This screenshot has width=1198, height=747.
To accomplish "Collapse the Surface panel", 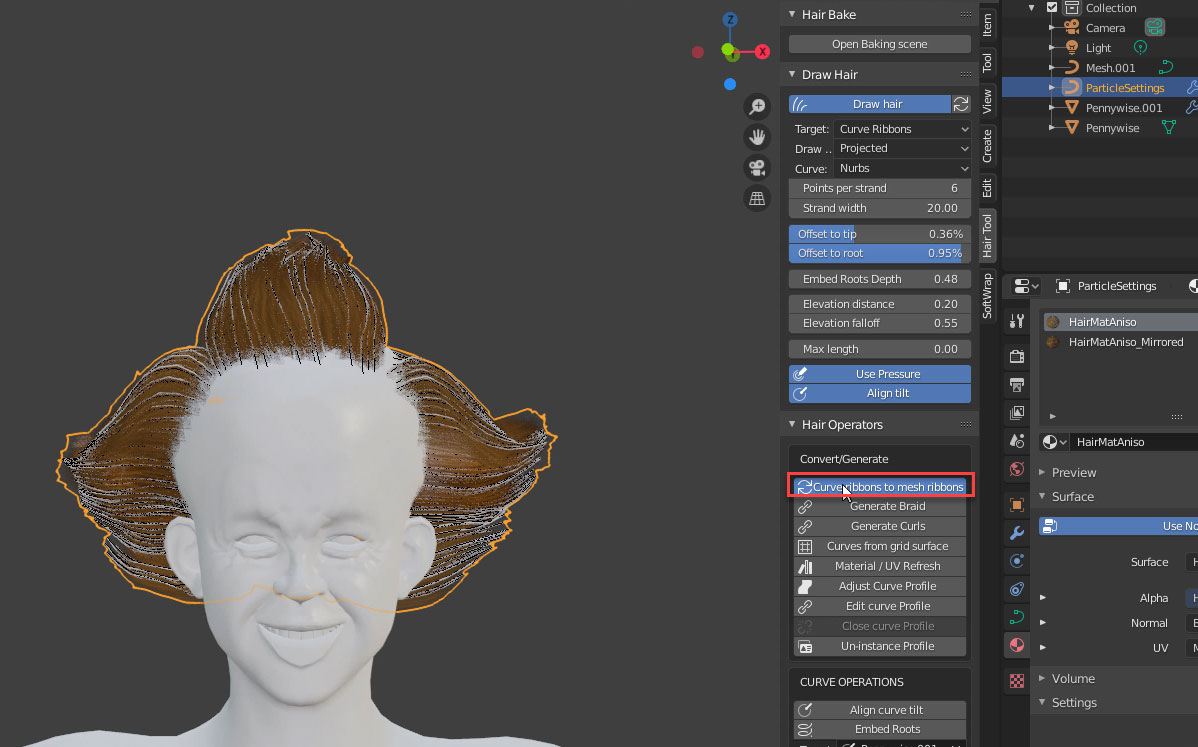I will pos(1042,496).
